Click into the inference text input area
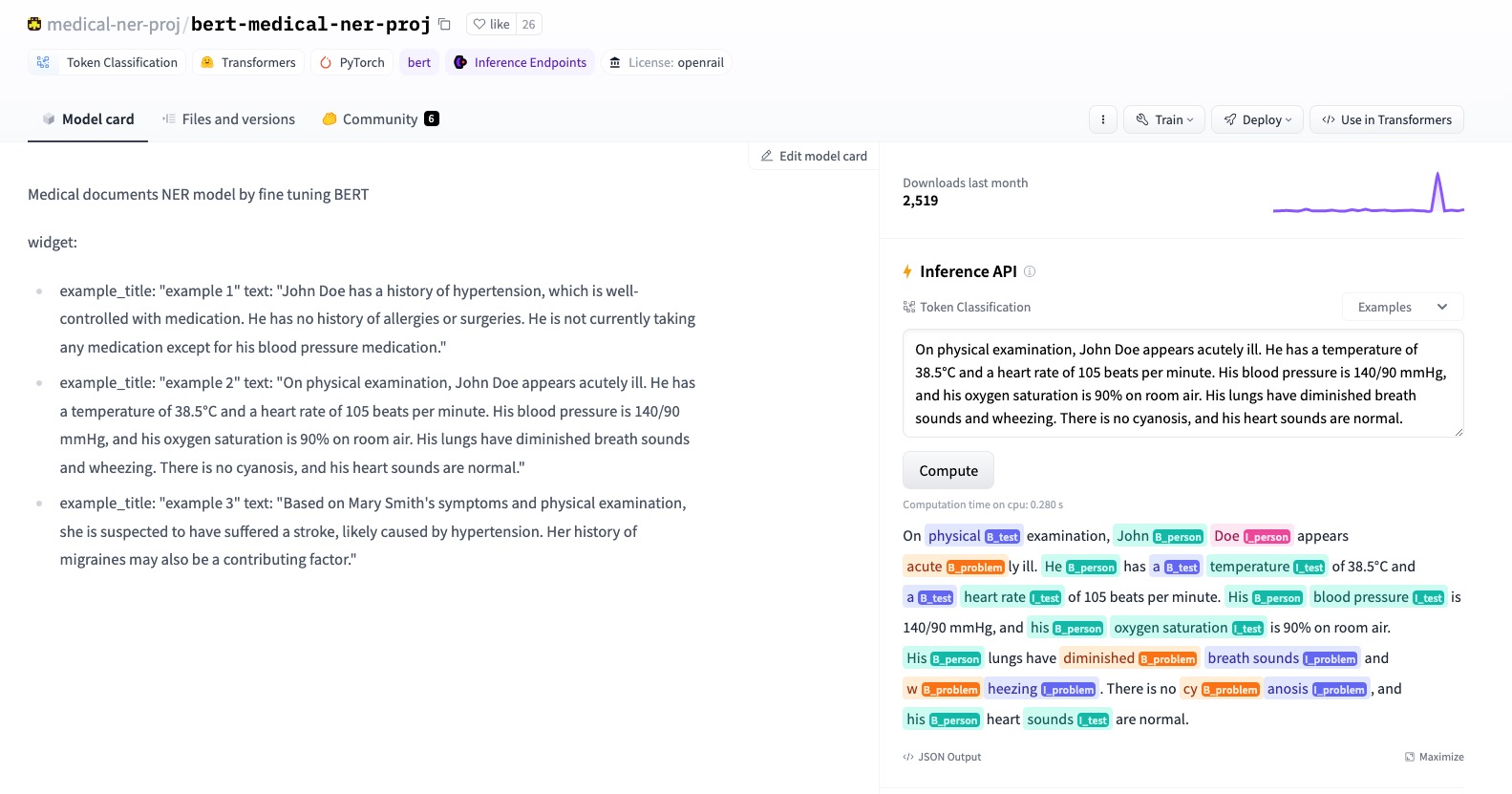Screen dimensions: 1512x794 click(1183, 383)
